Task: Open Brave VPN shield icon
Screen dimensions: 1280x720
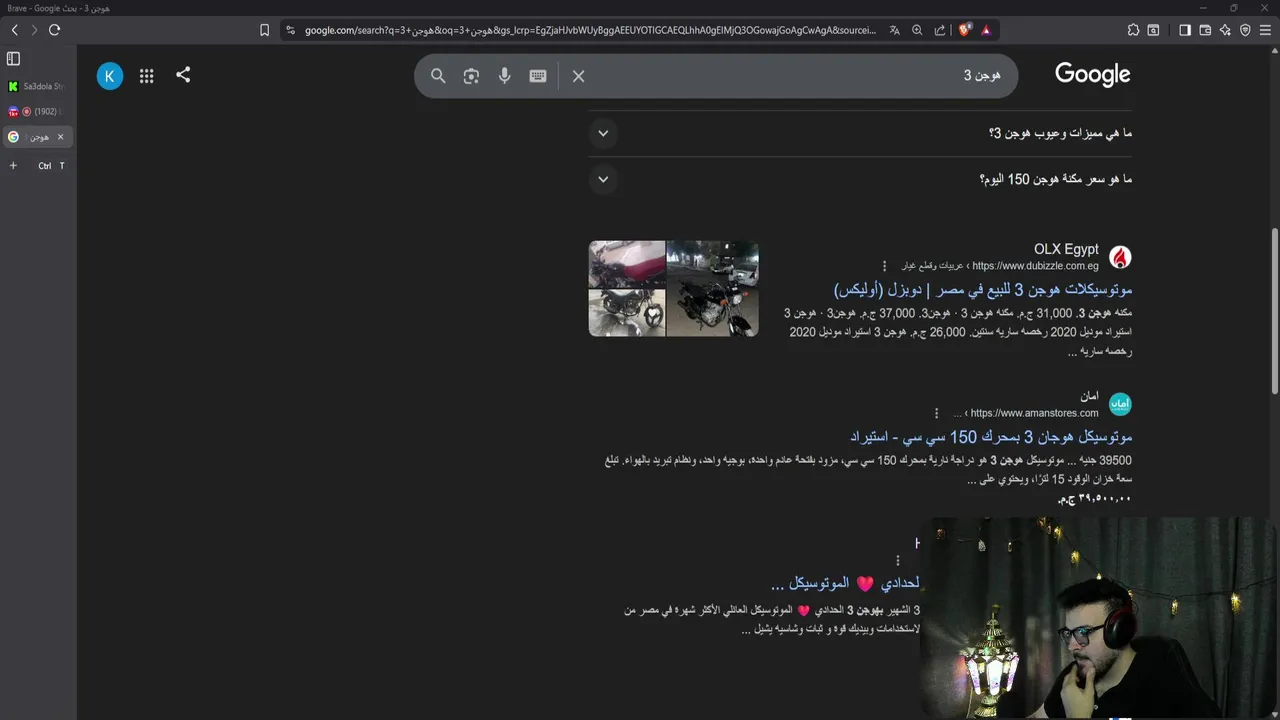Action: [1245, 30]
